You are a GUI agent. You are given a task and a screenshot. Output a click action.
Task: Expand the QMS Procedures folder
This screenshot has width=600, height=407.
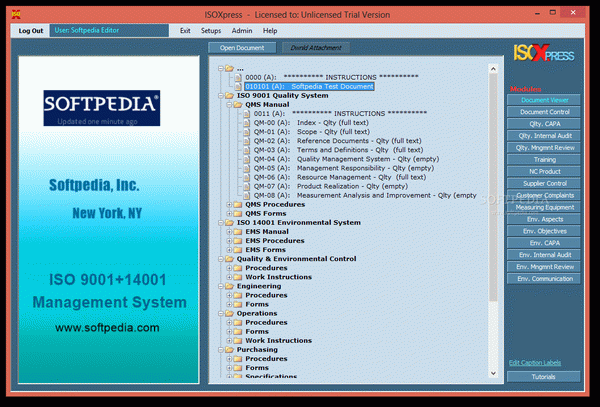pyautogui.click(x=229, y=205)
